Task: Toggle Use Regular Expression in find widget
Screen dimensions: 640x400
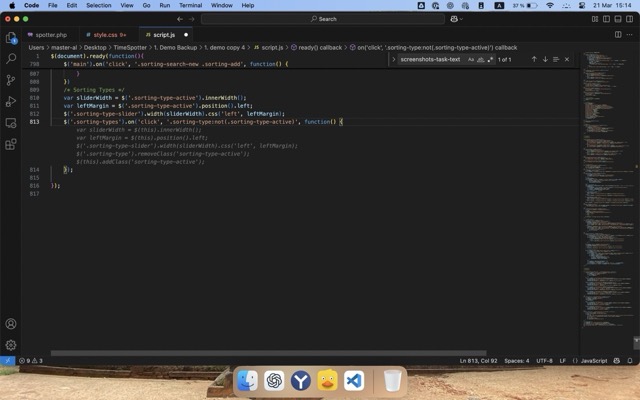Action: (489, 59)
